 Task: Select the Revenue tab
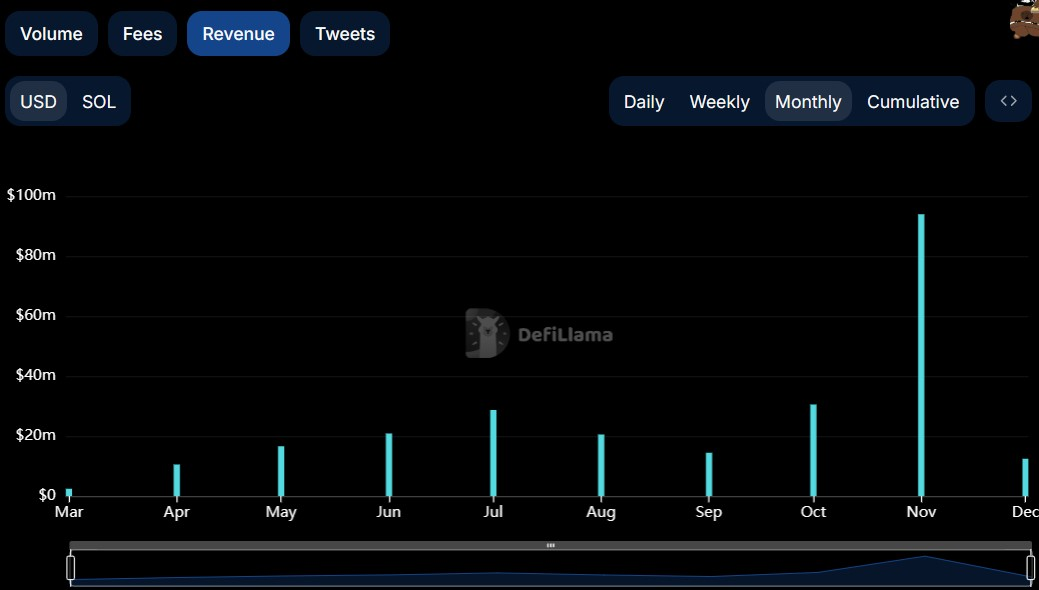click(238, 34)
